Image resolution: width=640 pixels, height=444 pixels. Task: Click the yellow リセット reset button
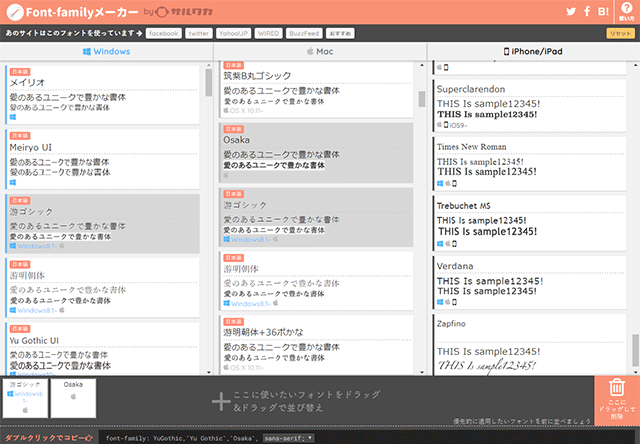(x=620, y=33)
